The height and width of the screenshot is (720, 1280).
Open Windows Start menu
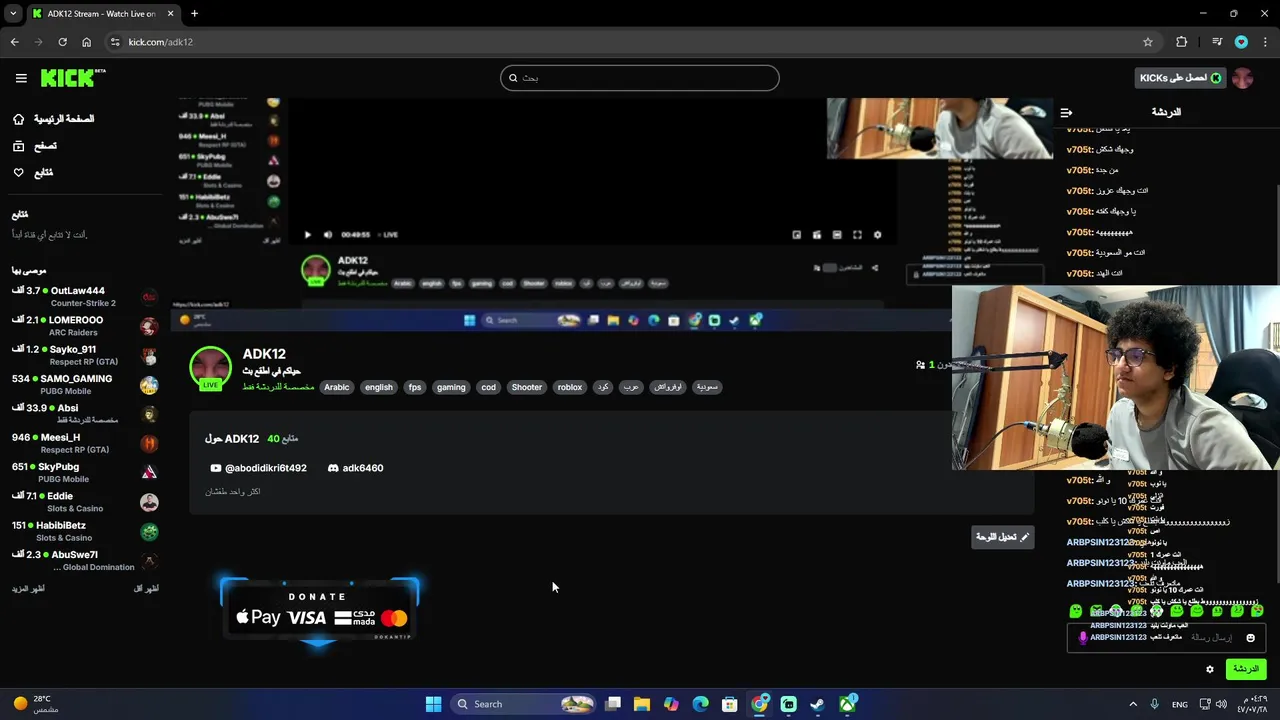(x=433, y=704)
